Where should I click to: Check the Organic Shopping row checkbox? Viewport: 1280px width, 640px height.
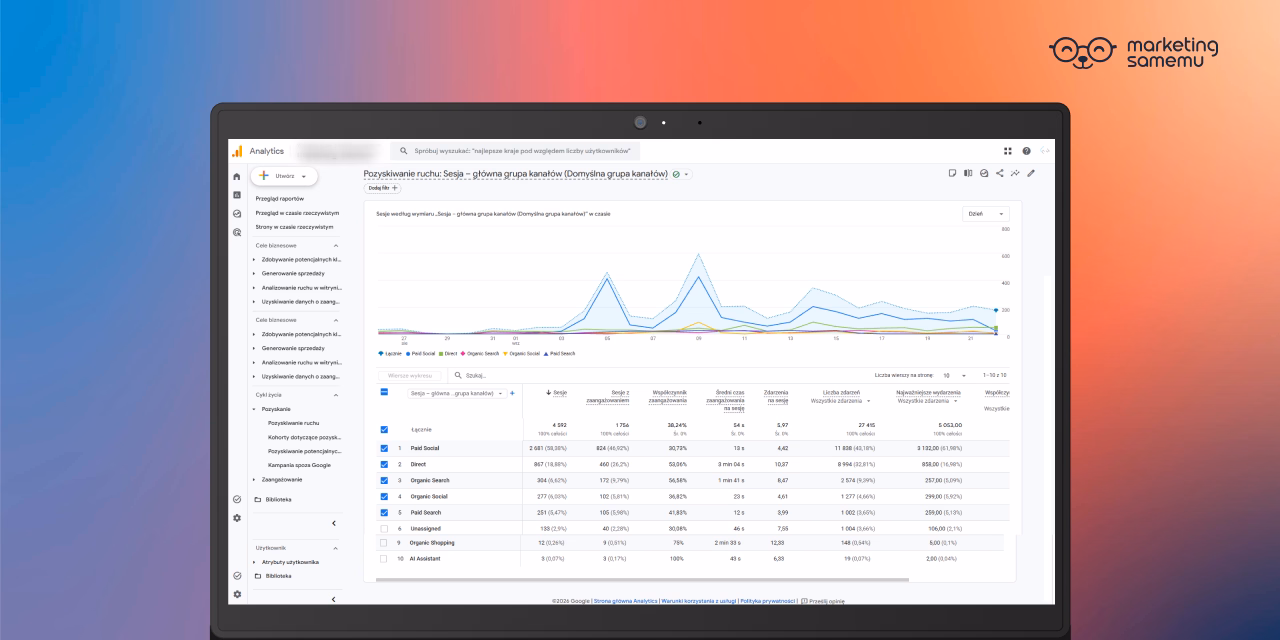tap(384, 543)
